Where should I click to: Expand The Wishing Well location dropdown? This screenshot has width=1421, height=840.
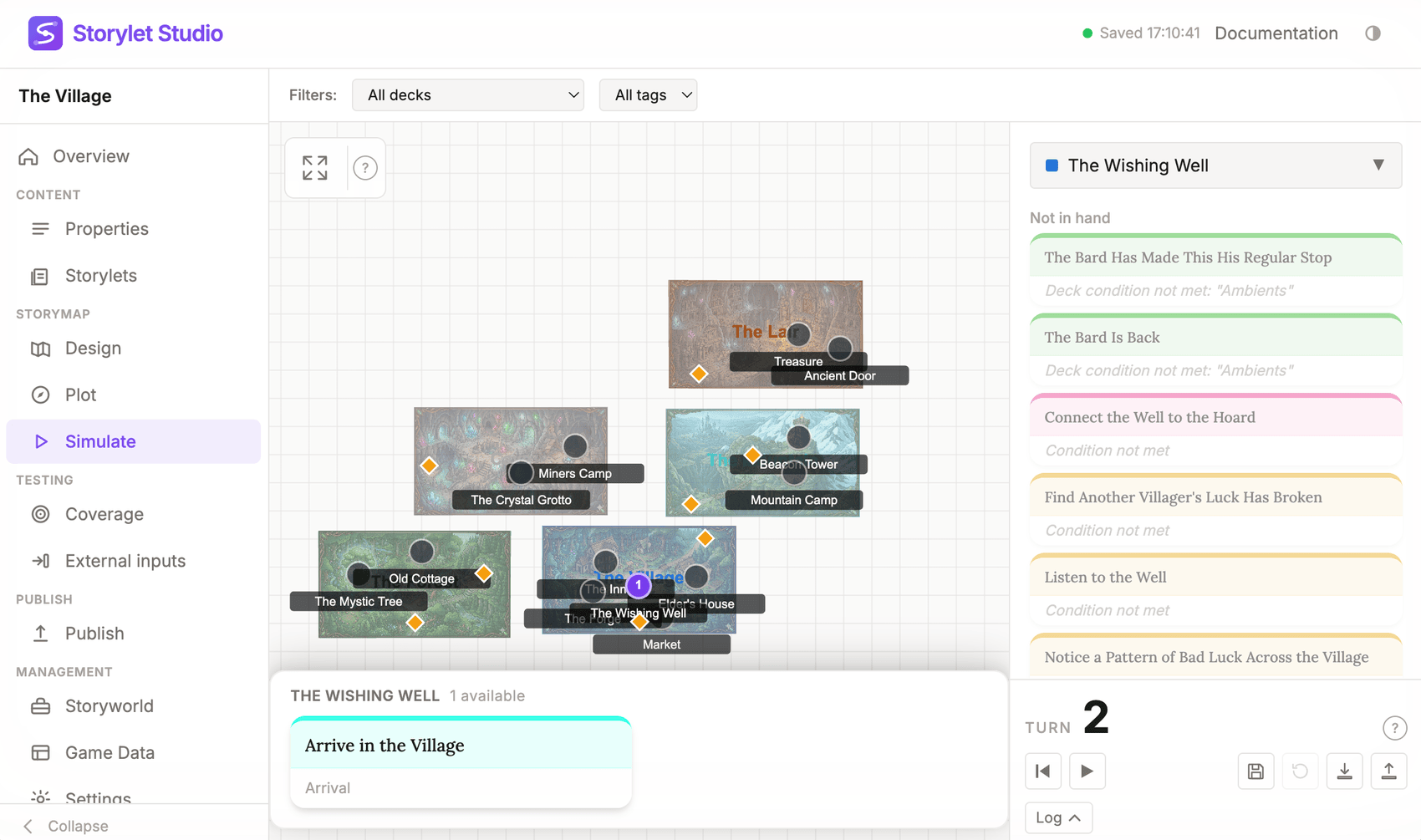[x=1215, y=165]
